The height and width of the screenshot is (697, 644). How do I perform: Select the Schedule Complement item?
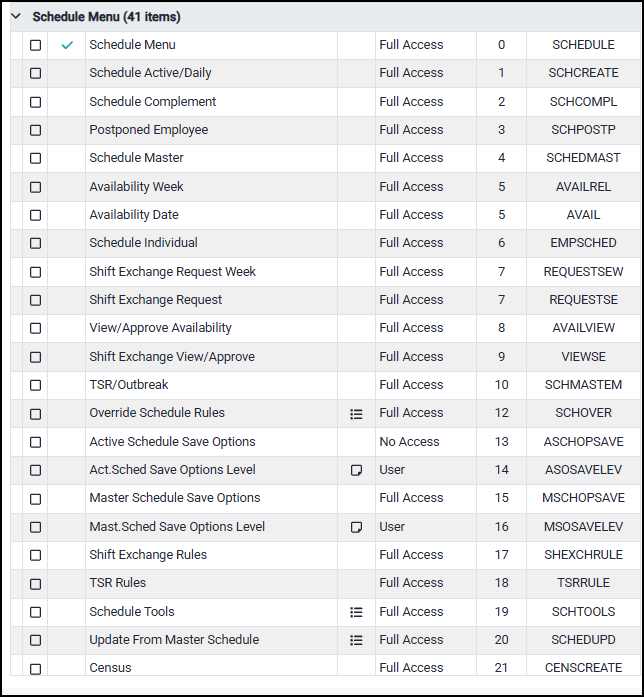coord(152,102)
